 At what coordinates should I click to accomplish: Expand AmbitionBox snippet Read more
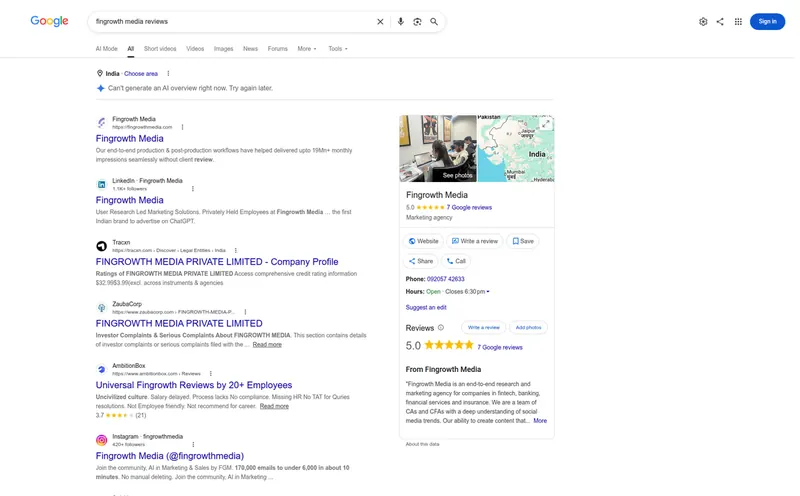[274, 406]
